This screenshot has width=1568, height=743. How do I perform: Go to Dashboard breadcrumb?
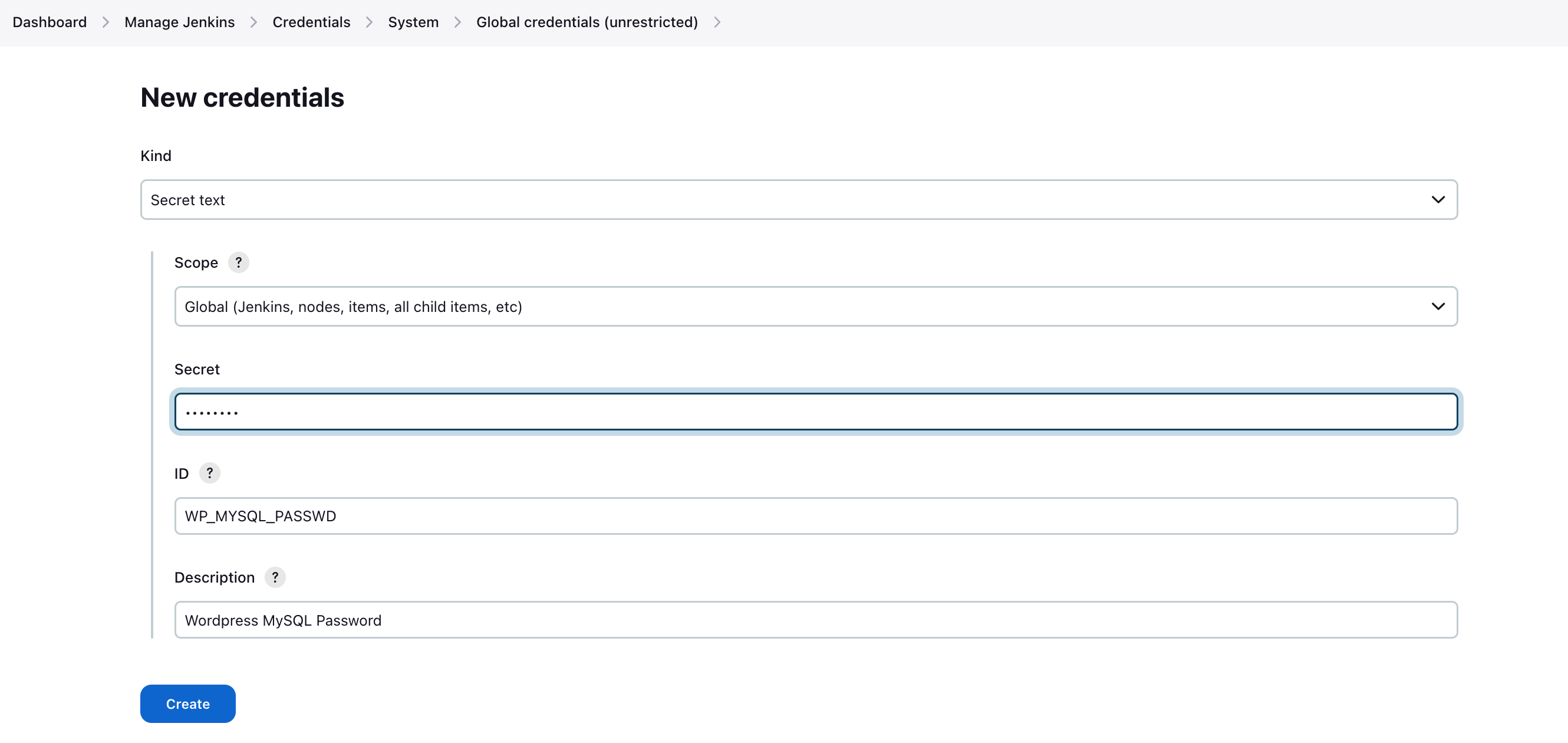pos(50,22)
